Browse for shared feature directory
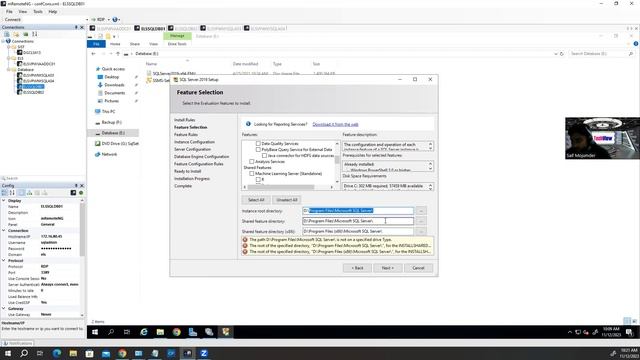The height and width of the screenshot is (360, 640). (x=421, y=221)
